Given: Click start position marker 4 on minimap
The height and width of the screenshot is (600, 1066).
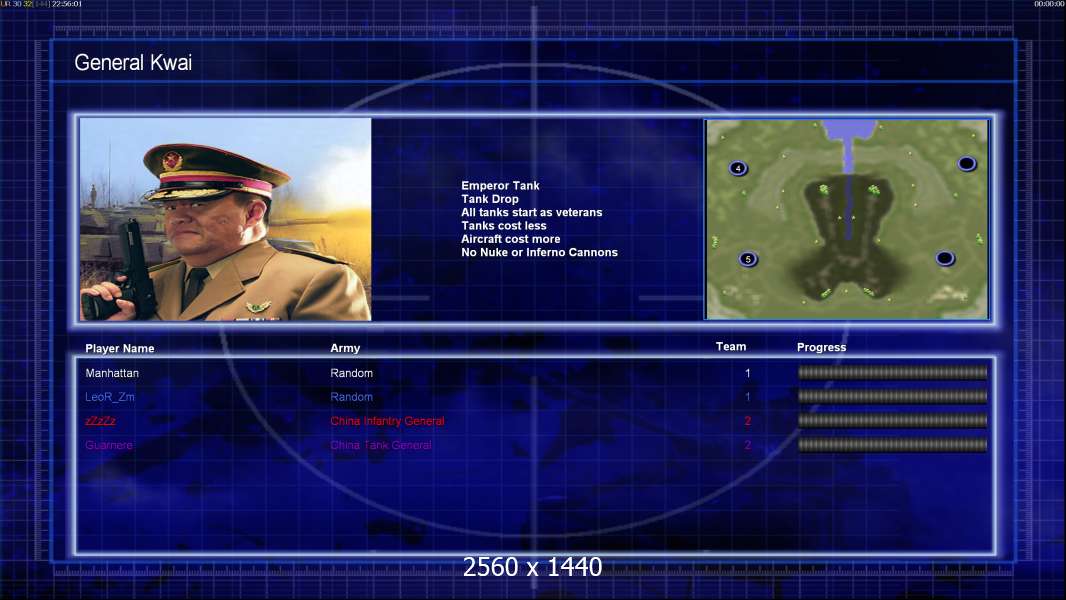Looking at the screenshot, I should 738,168.
